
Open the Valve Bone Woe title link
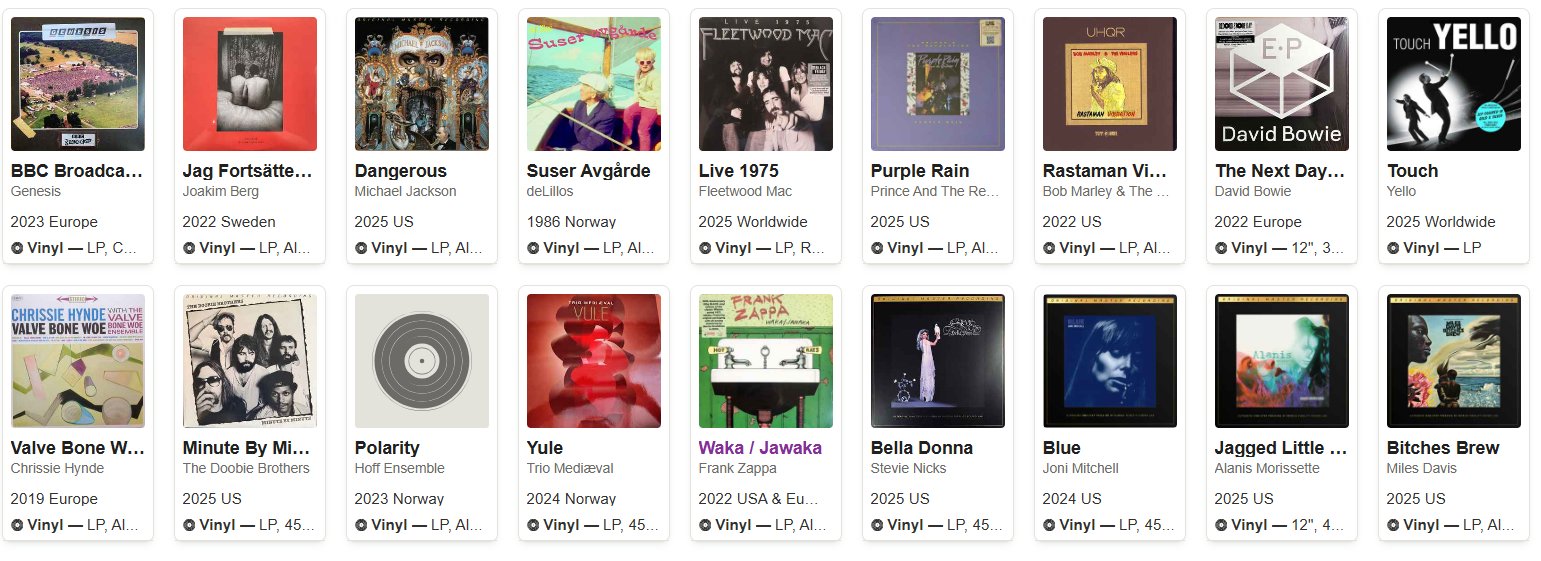(x=78, y=448)
